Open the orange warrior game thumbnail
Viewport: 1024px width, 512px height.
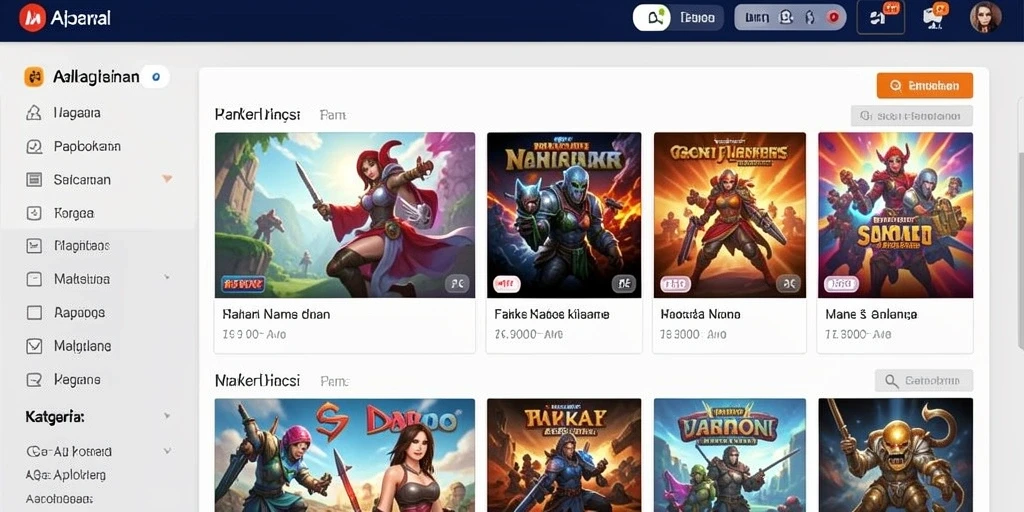click(729, 215)
